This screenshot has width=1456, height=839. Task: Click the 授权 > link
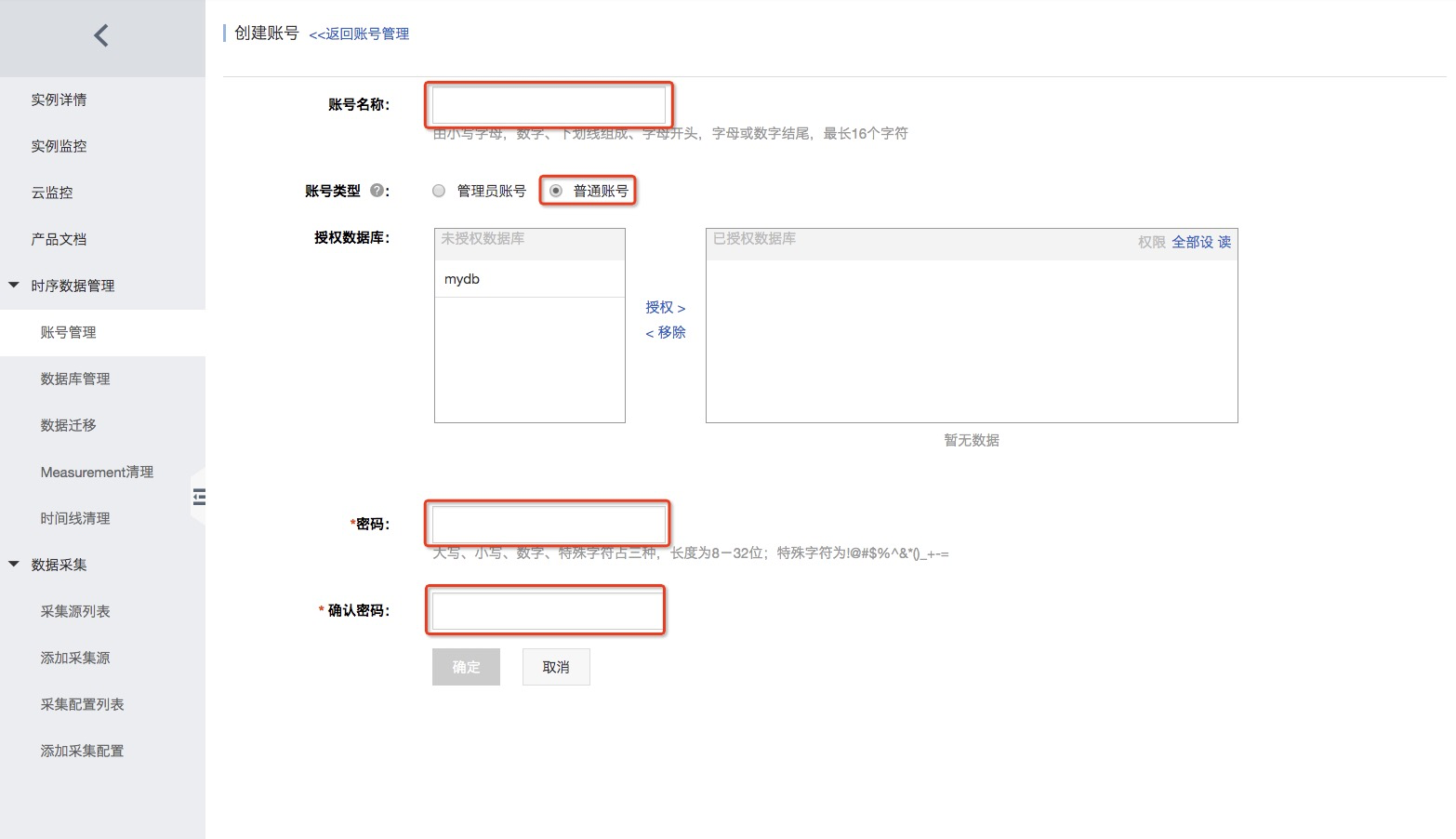pos(666,307)
